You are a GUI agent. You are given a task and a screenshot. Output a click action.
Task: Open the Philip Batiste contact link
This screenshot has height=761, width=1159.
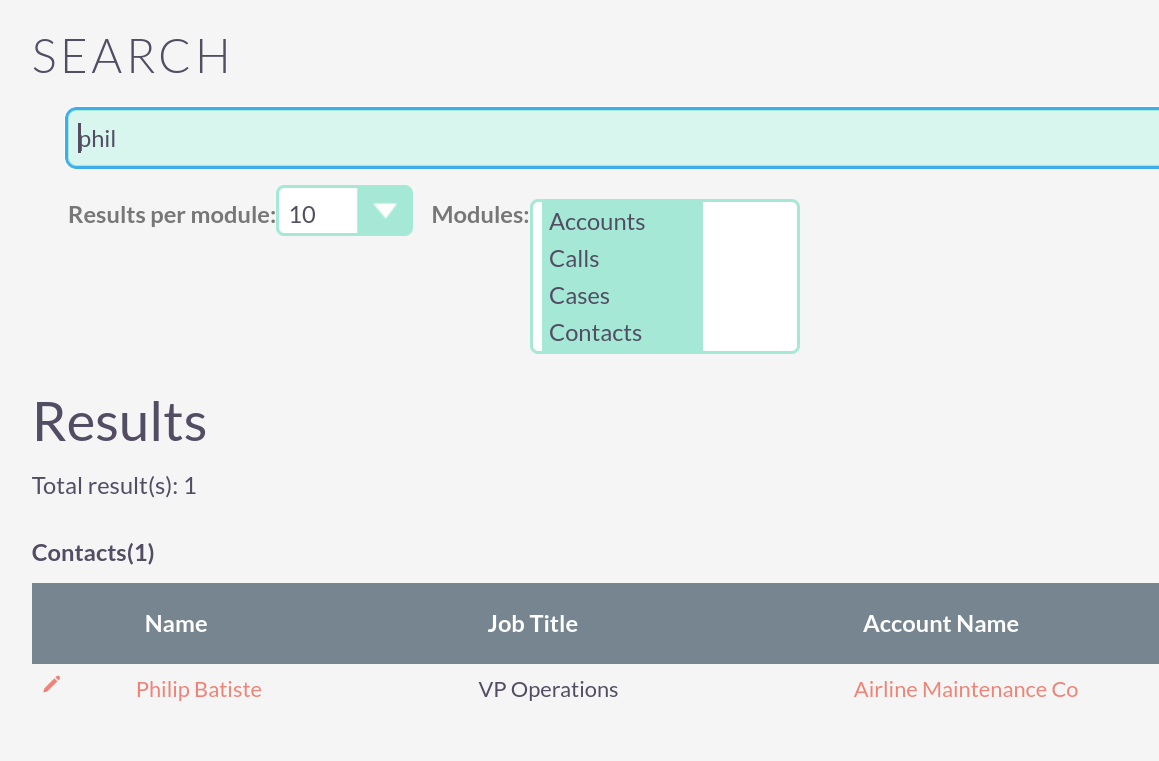[199, 690]
